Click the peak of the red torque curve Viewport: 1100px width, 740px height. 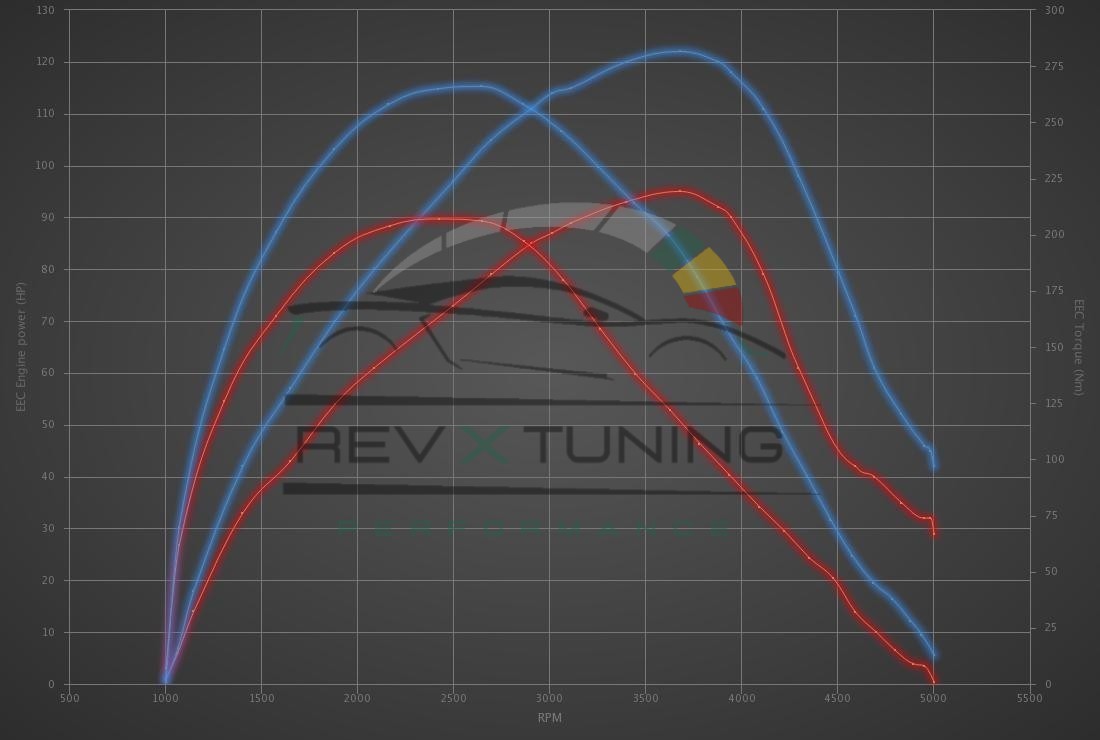(440, 218)
